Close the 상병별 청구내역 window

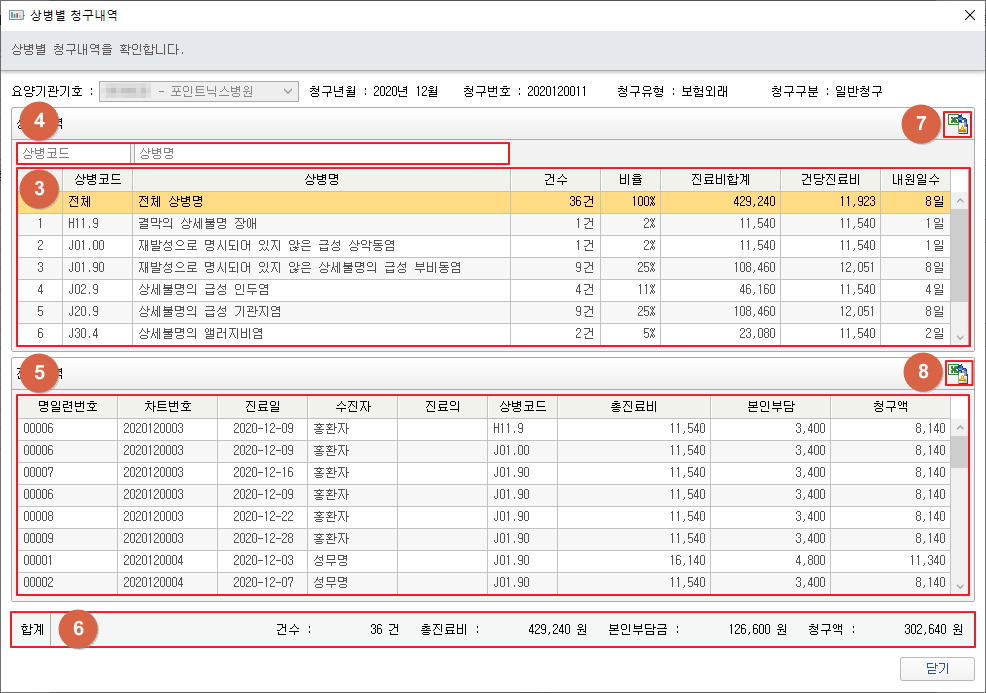pos(968,14)
